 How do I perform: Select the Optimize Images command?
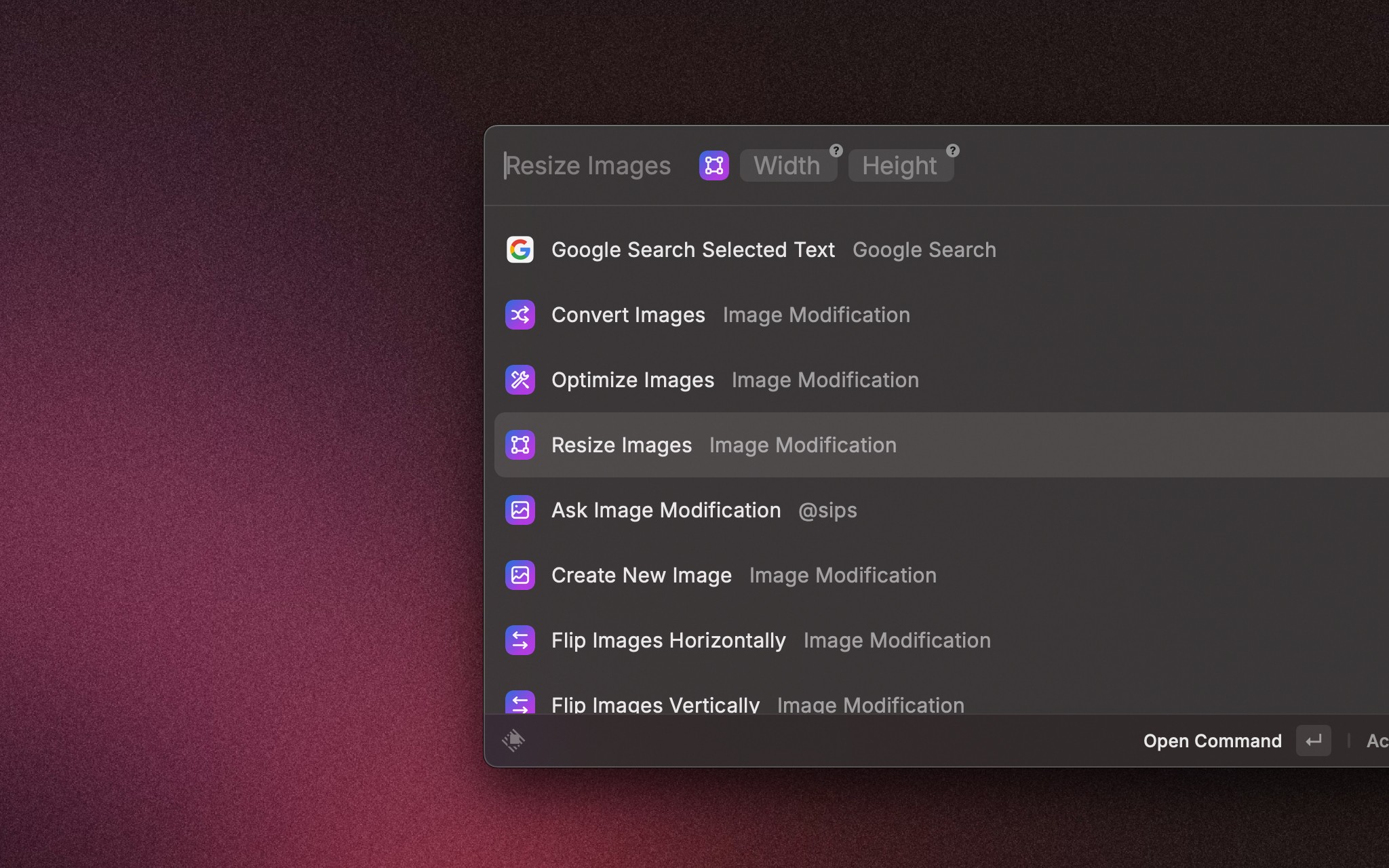point(941,380)
